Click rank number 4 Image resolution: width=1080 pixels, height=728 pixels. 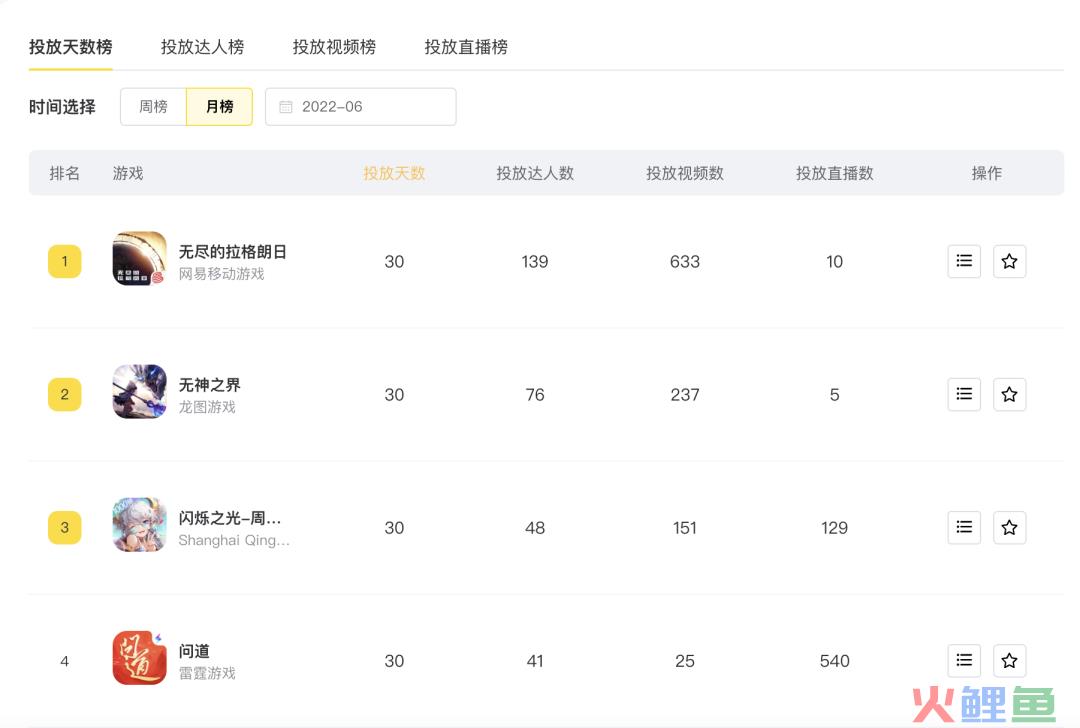pyautogui.click(x=65, y=661)
